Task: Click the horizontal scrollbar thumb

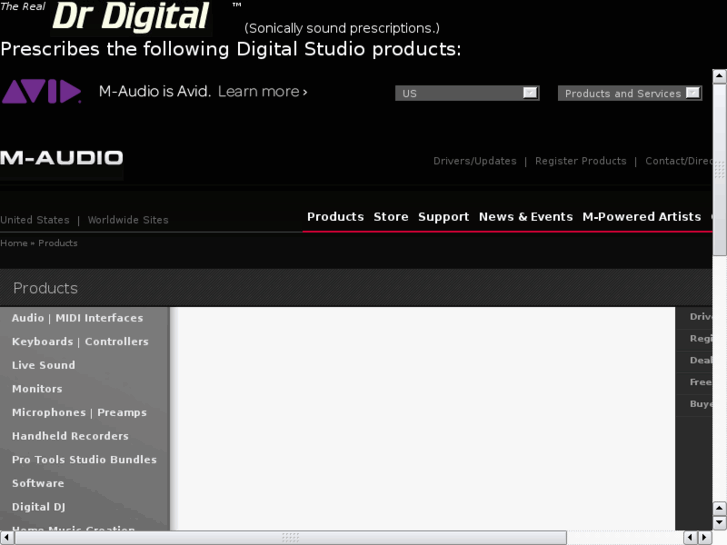Action: click(x=290, y=538)
